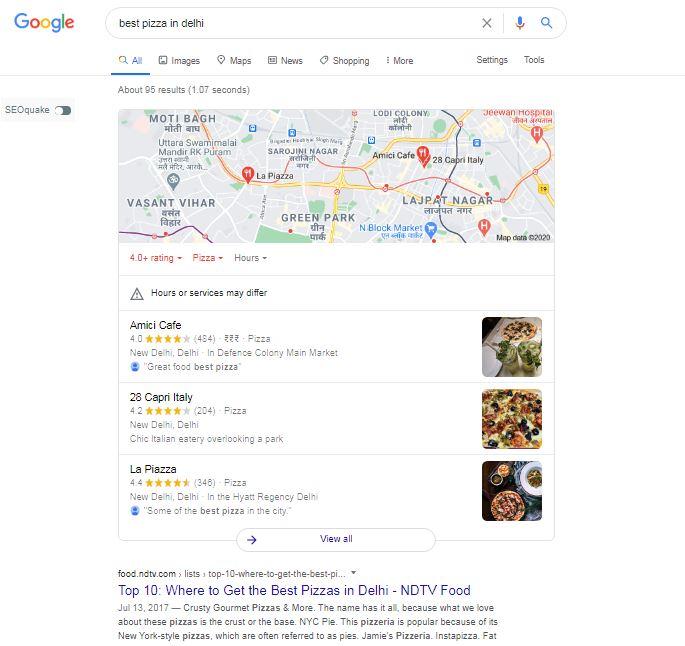Image resolution: width=685 pixels, height=646 pixels.
Task: Select Amici Cafe restaurant pin on map
Action: click(423, 156)
